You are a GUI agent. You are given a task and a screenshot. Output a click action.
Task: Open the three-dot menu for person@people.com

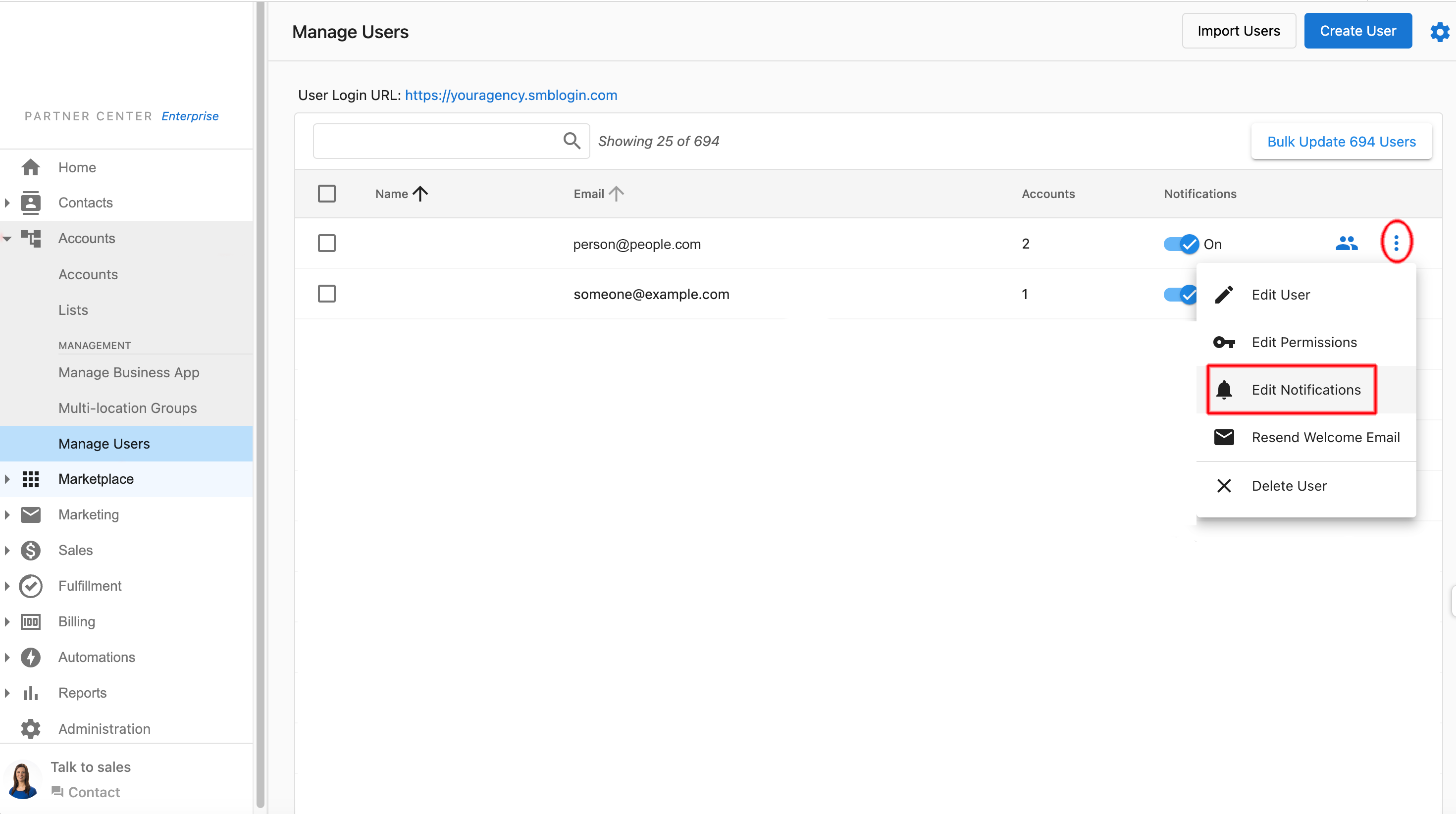click(1396, 243)
